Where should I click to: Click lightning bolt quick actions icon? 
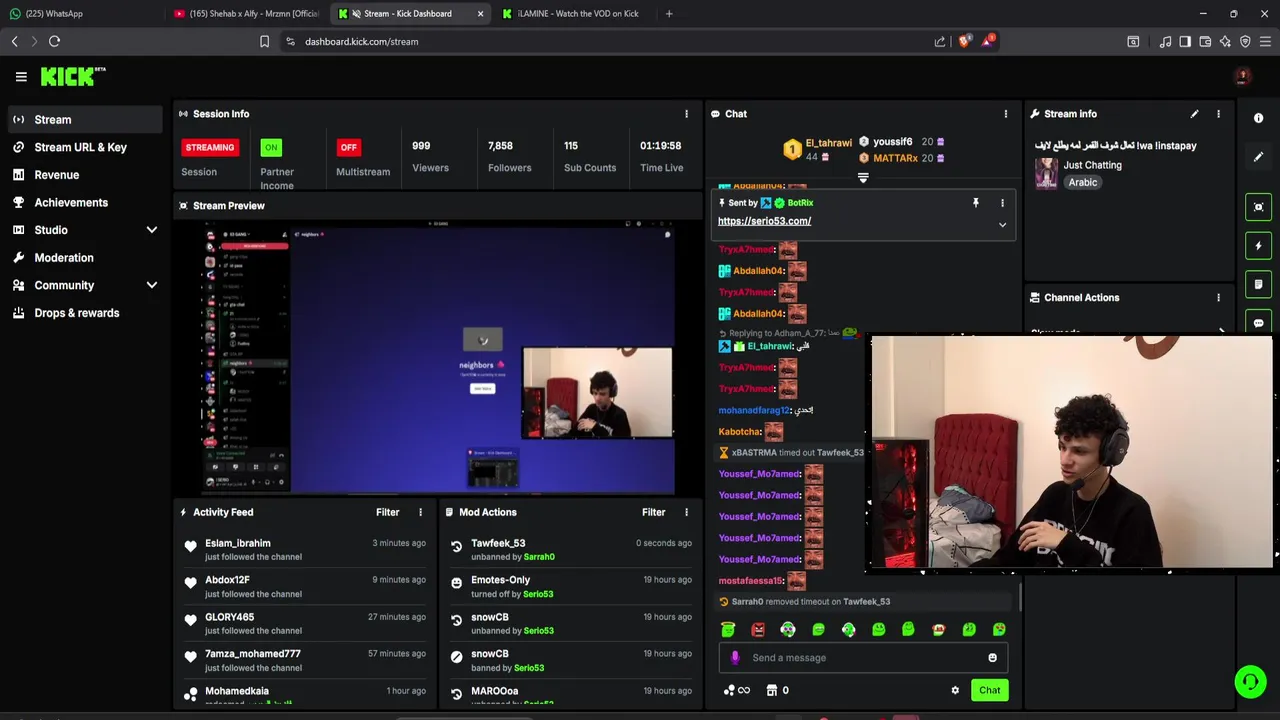pos(1258,246)
